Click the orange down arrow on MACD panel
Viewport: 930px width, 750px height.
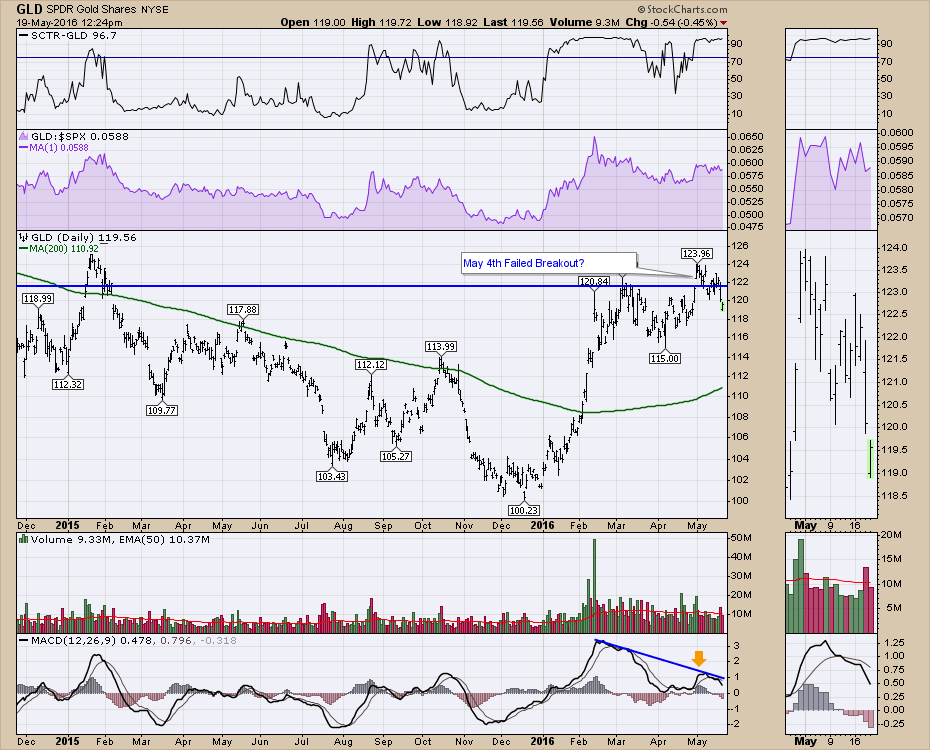click(699, 658)
